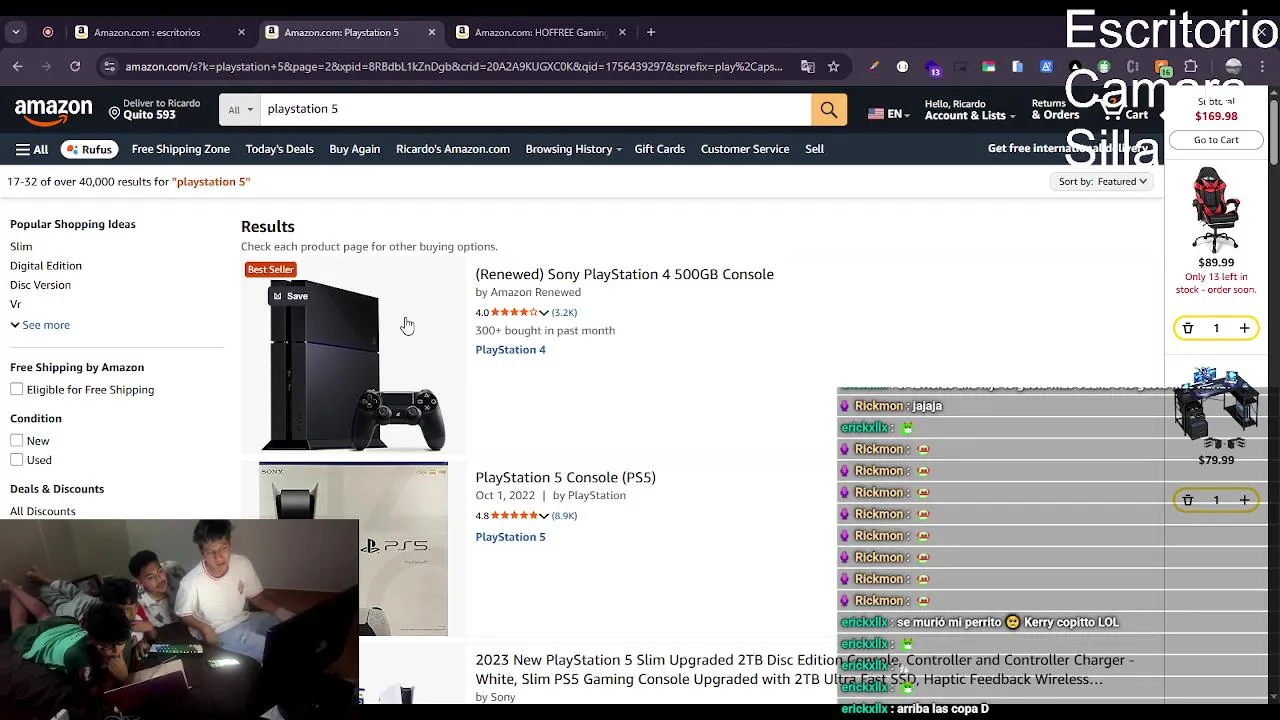Delete the $79.99 desk from cart sidebar
1280x720 pixels.
[x=1188, y=500]
